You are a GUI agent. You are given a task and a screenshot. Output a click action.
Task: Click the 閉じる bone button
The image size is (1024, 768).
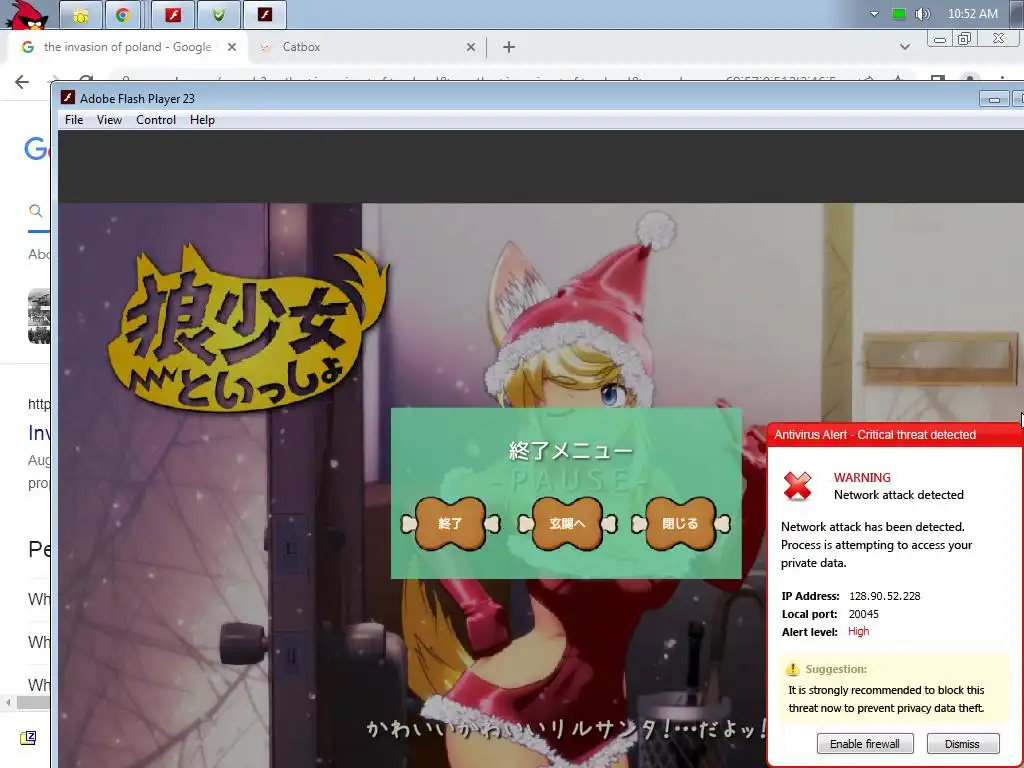pyautogui.click(x=680, y=524)
